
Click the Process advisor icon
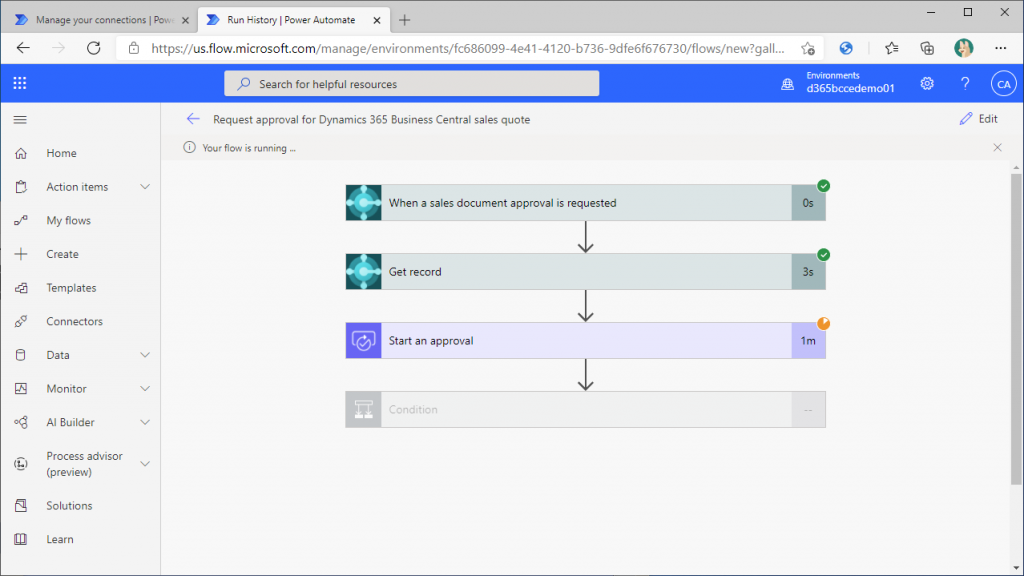click(21, 464)
